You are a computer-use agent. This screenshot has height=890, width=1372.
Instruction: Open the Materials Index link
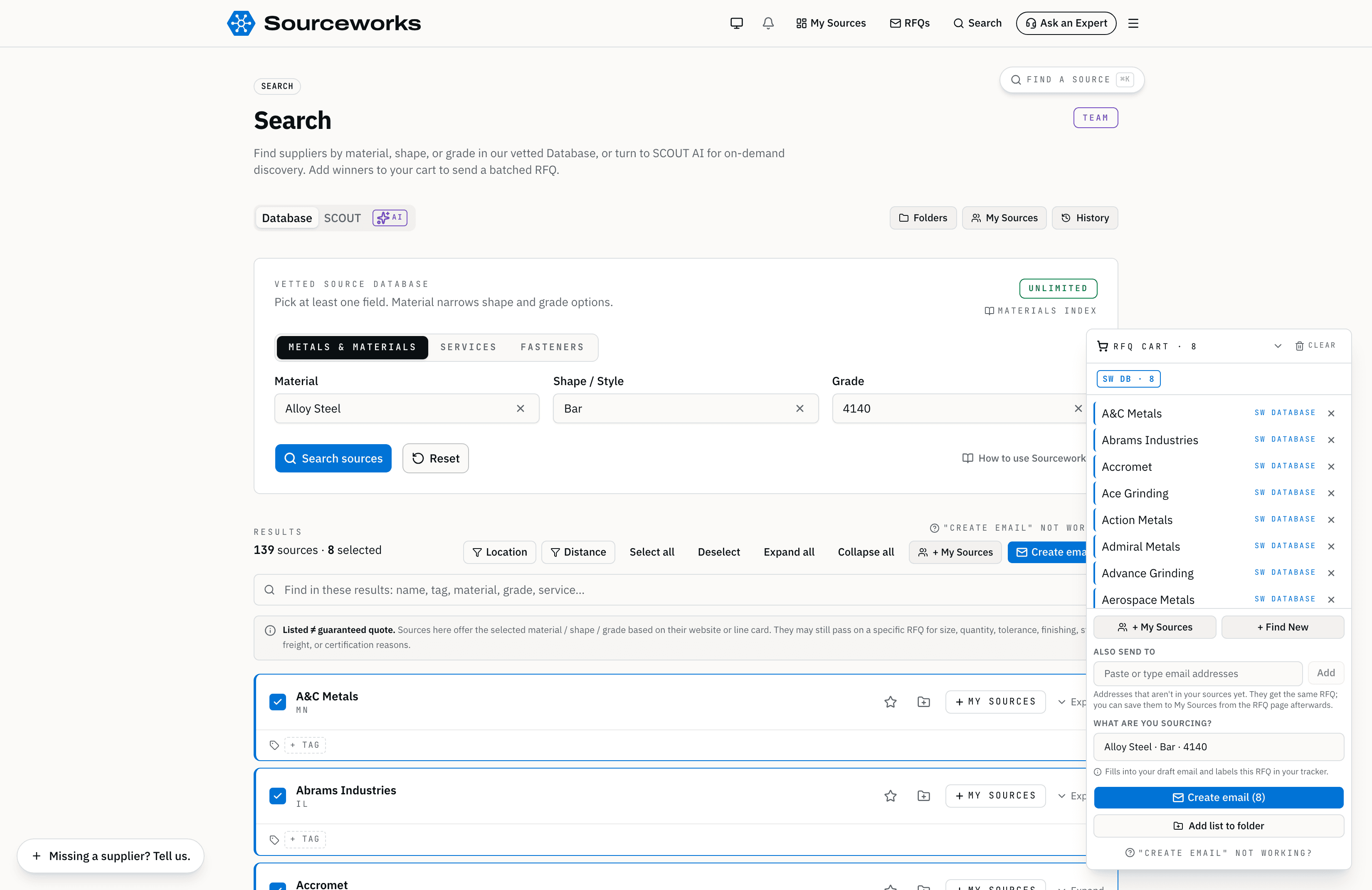[x=1040, y=311]
